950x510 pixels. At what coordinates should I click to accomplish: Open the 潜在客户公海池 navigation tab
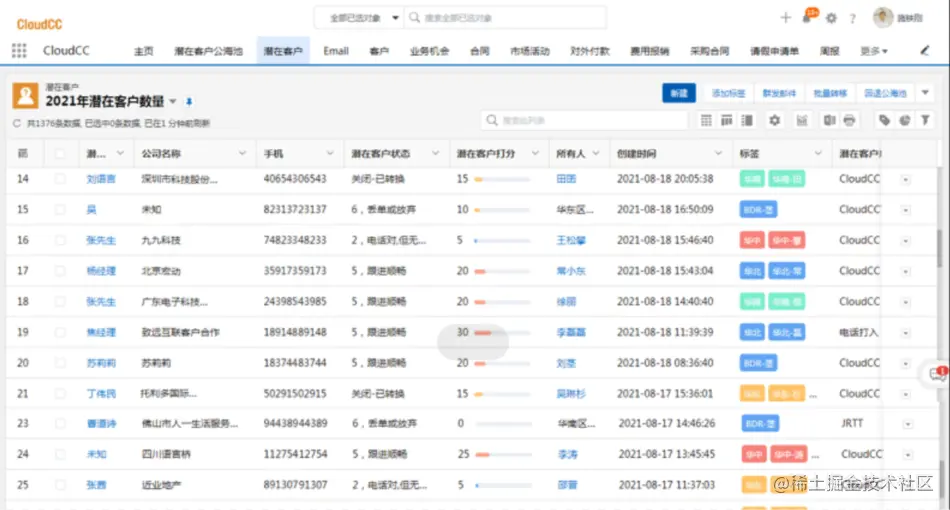(x=208, y=51)
